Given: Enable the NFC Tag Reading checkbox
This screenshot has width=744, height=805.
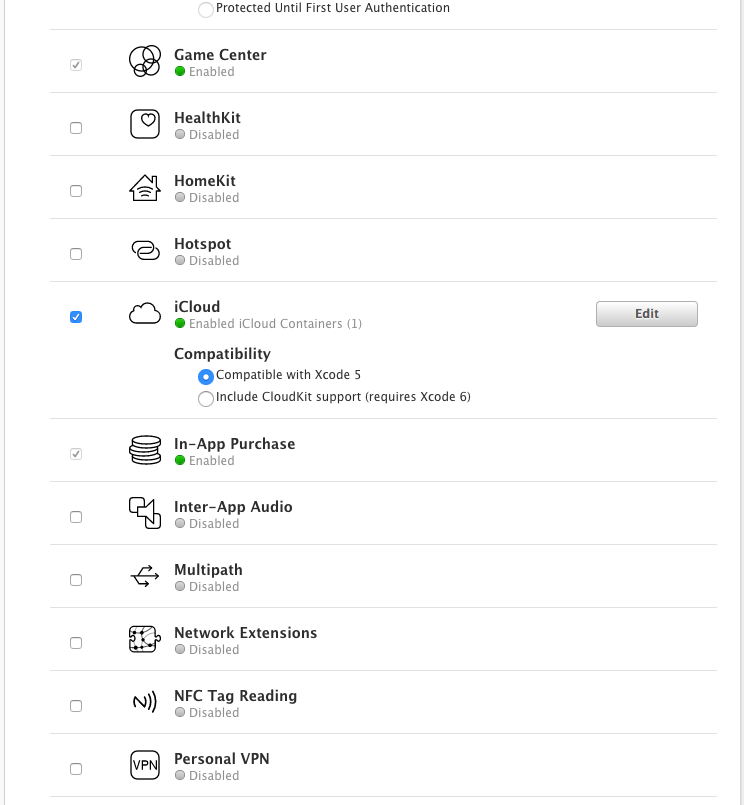Looking at the screenshot, I should point(76,706).
